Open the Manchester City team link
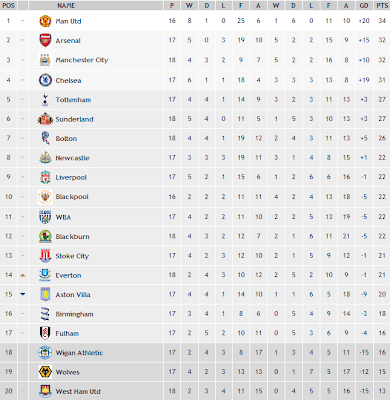This screenshot has height=400, width=390. 82,60
